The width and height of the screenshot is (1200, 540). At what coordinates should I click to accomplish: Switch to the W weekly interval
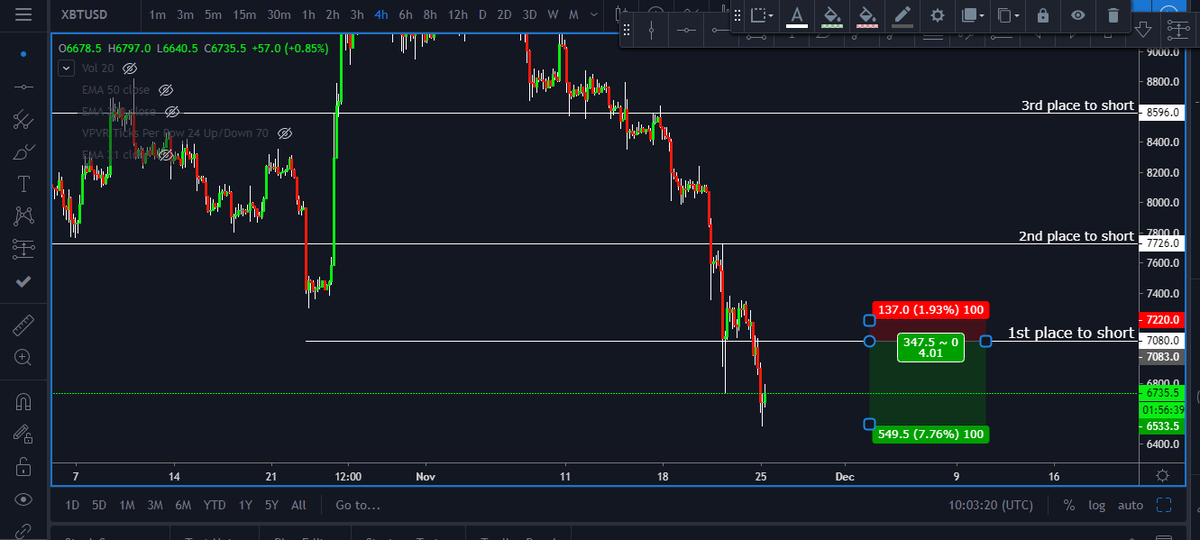click(x=552, y=15)
